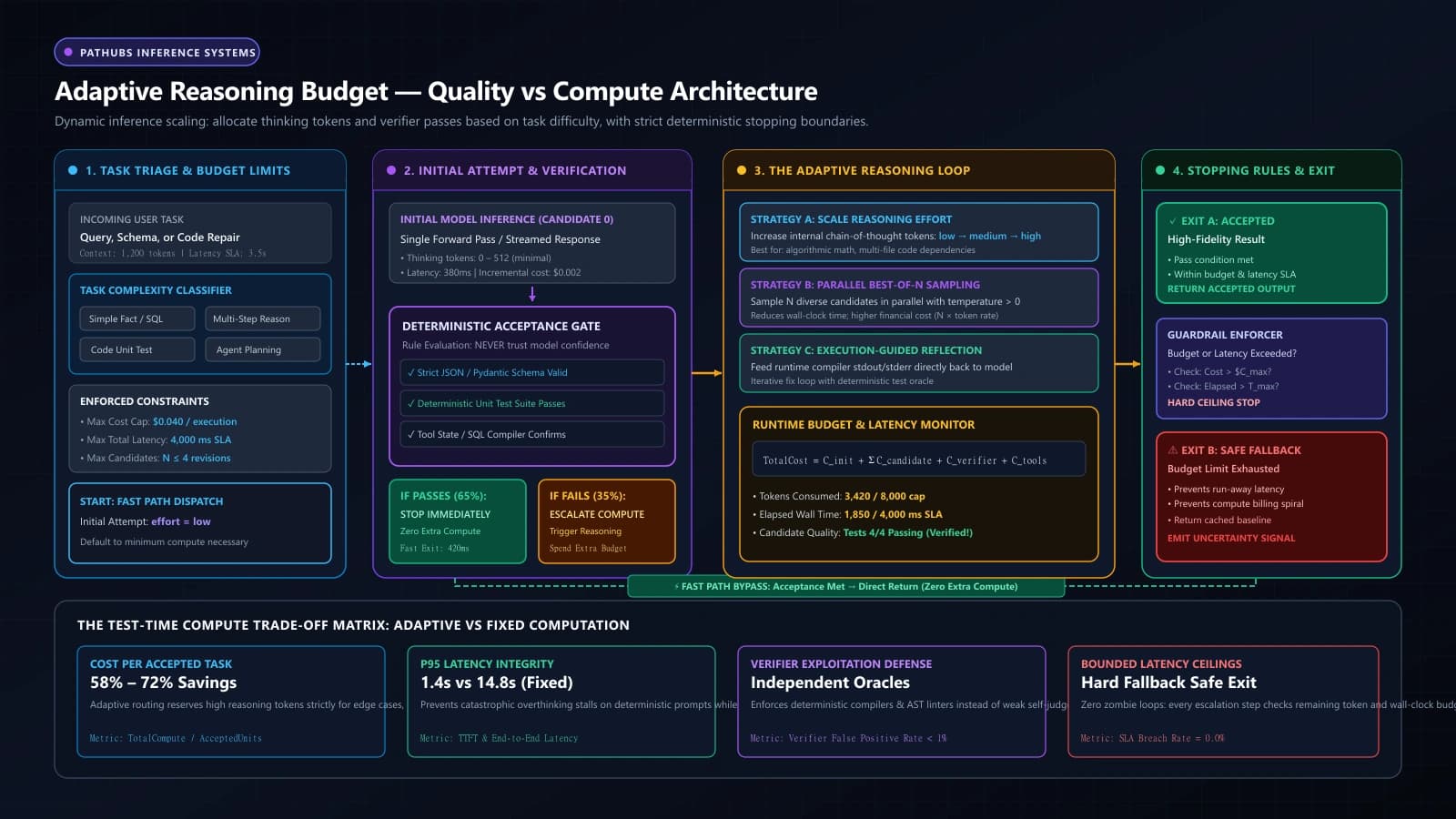The height and width of the screenshot is (819, 1456).
Task: Select Strategy C: Execution-Guided Reflection
Action: 919,363
